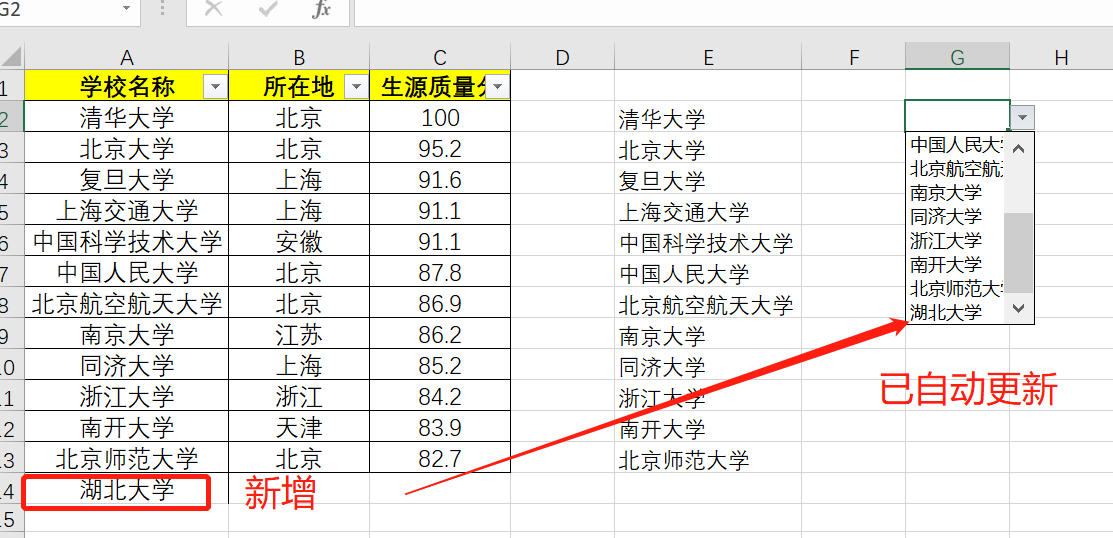Click Select All corner triangle

pos(12,57)
